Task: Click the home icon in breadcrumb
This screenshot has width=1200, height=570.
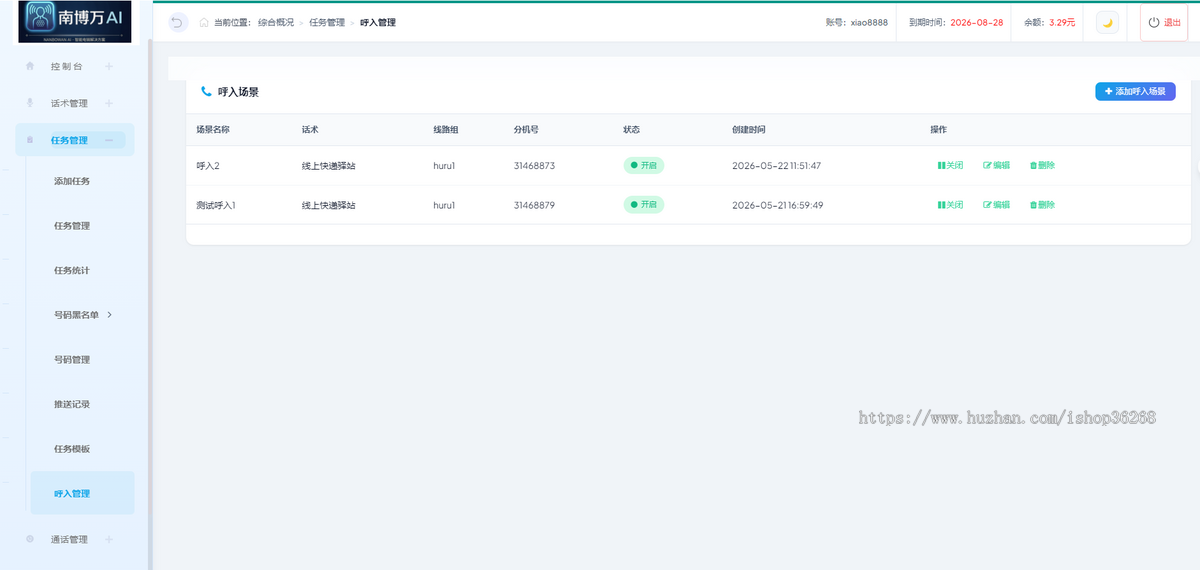Action: coord(204,22)
